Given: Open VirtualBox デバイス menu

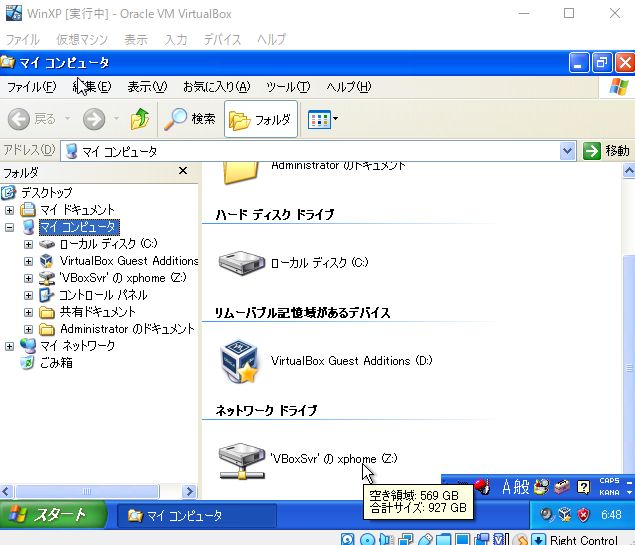Looking at the screenshot, I should pyautogui.click(x=222, y=39).
